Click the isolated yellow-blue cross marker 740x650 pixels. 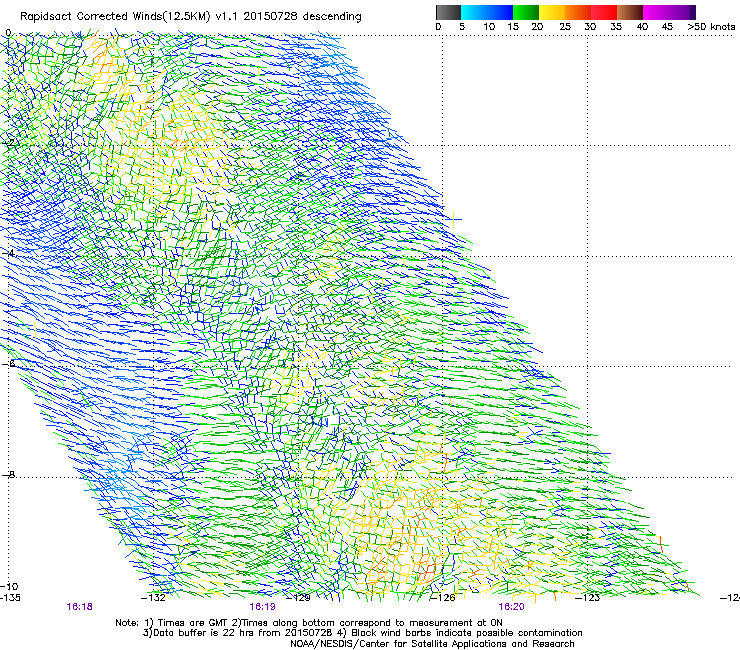[x=454, y=219]
